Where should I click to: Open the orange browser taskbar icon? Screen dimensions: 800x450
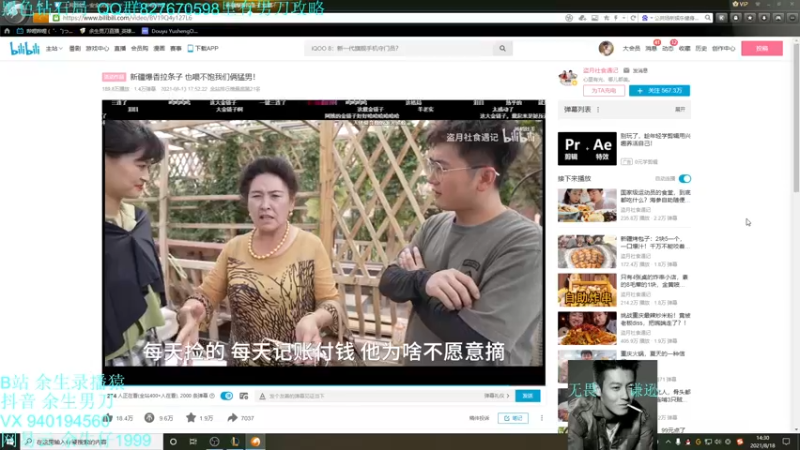pyautogui.click(x=256, y=442)
